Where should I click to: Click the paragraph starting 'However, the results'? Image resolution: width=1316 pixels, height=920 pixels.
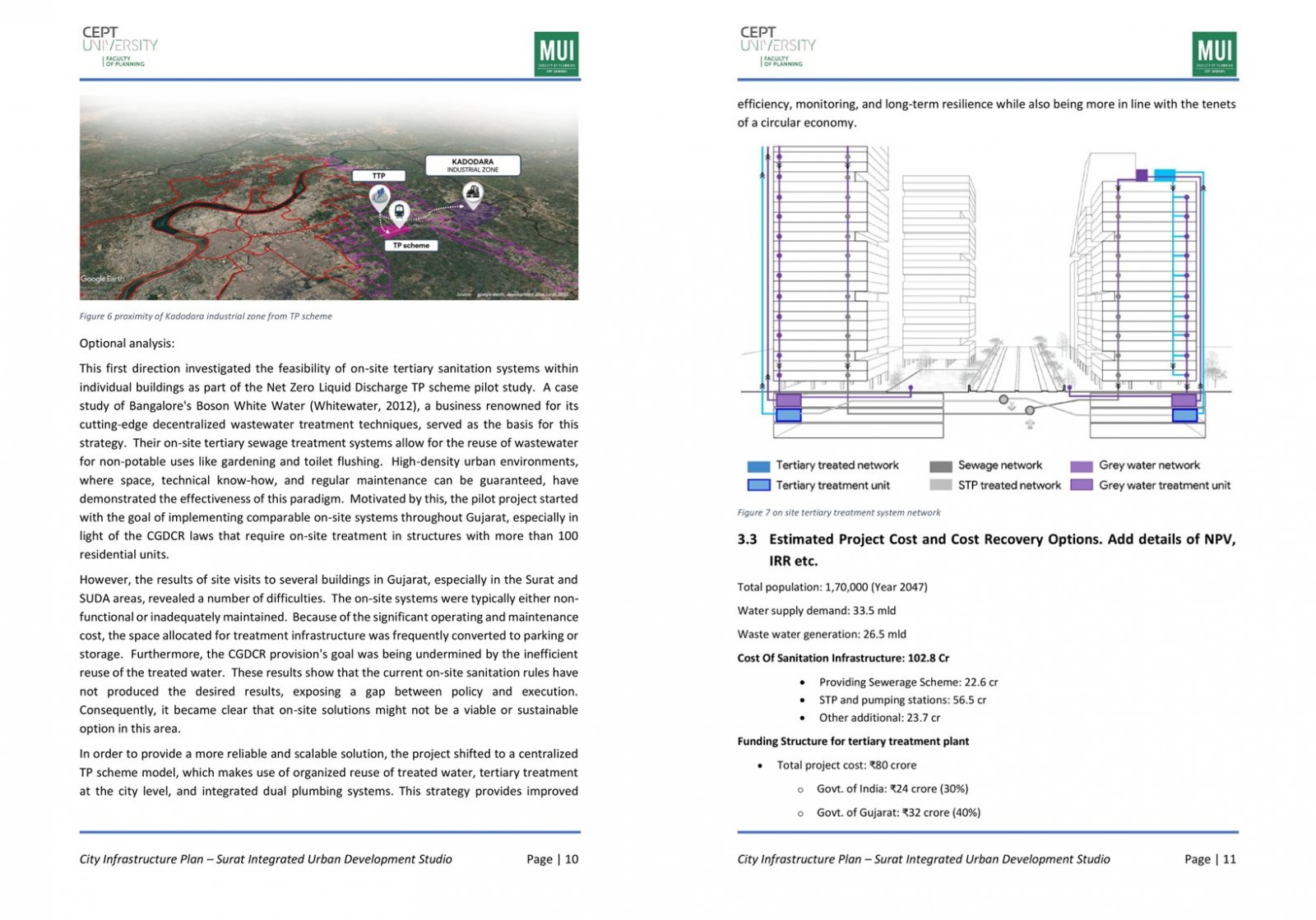(329, 654)
